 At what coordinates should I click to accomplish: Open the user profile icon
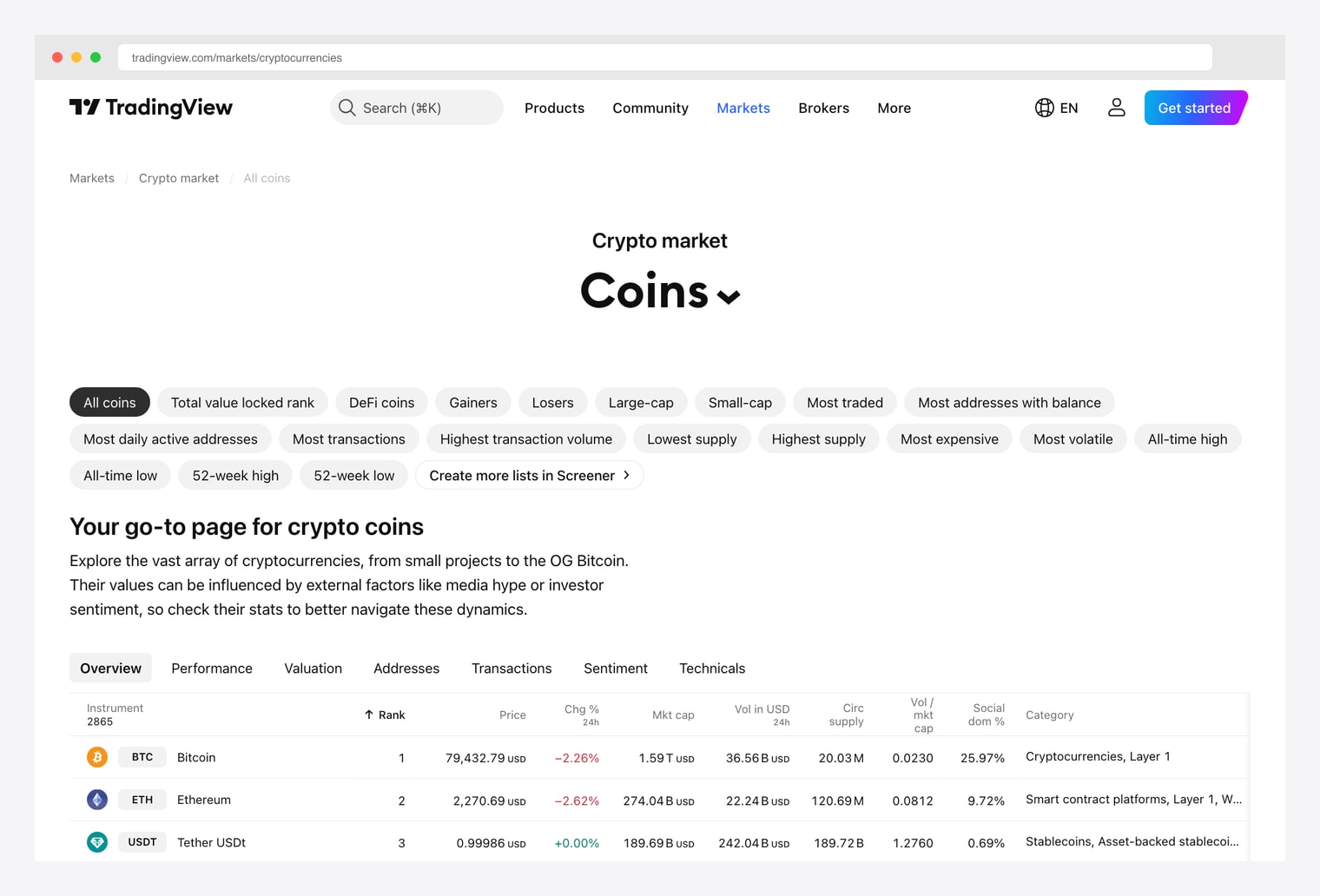[1117, 108]
